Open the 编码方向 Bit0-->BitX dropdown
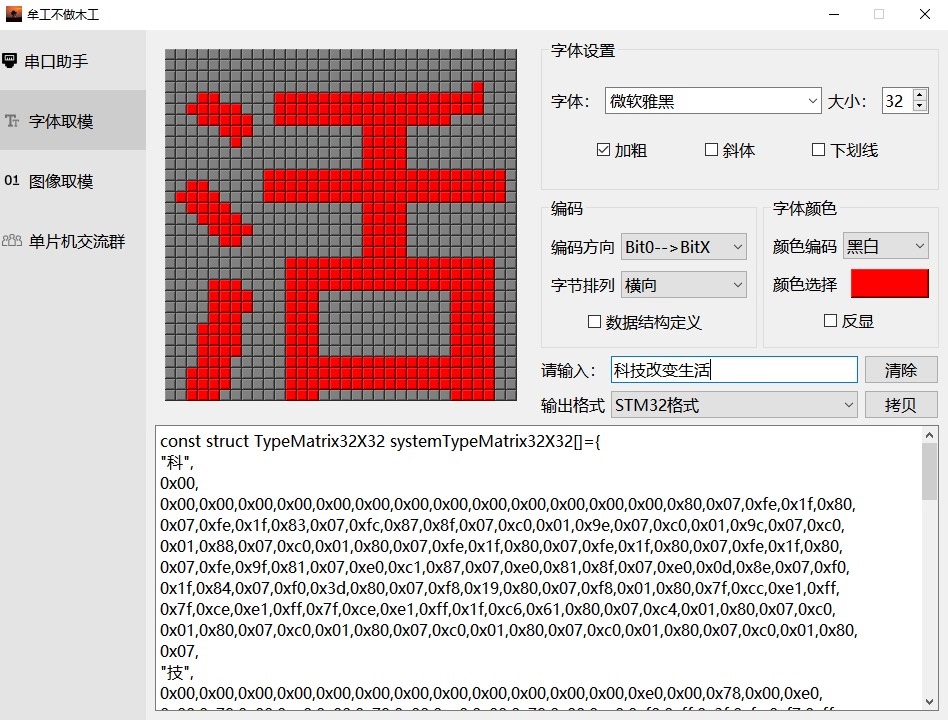This screenshot has width=948, height=720. (x=684, y=247)
